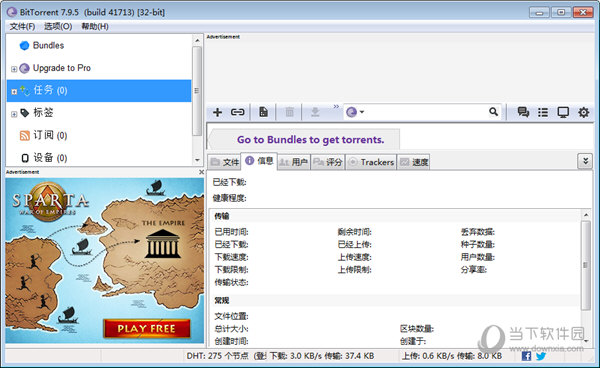Toggle the list view icon
This screenshot has width=600, height=368.
(x=543, y=112)
